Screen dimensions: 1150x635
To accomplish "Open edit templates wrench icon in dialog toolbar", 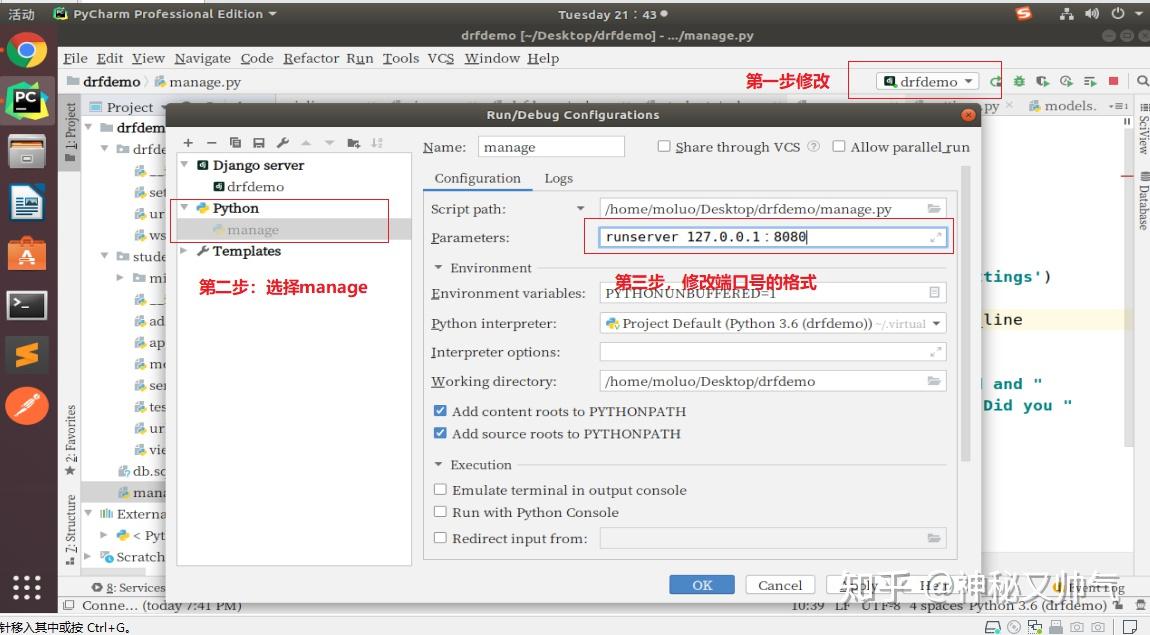I will pyautogui.click(x=283, y=142).
